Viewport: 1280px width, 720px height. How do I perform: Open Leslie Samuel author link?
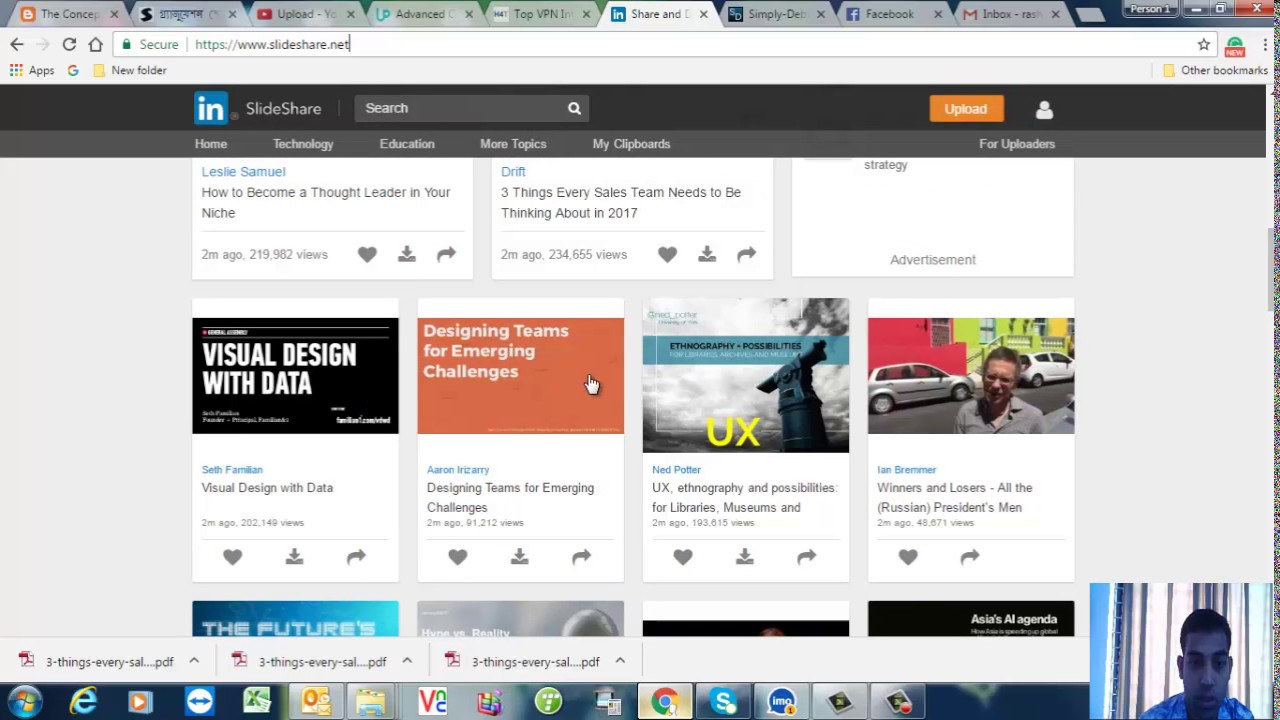(x=243, y=172)
